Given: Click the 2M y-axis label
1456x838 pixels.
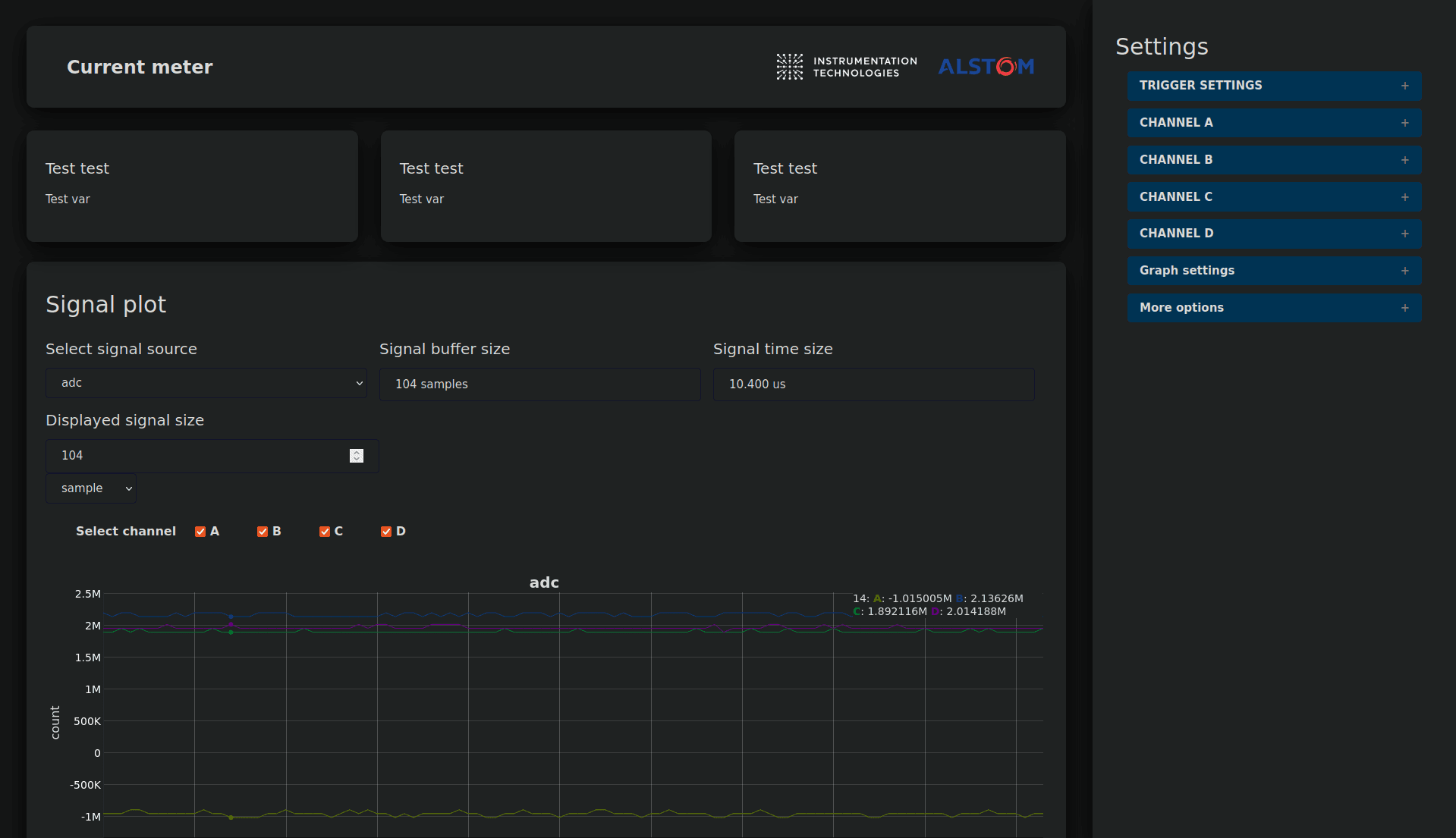Looking at the screenshot, I should (x=93, y=626).
